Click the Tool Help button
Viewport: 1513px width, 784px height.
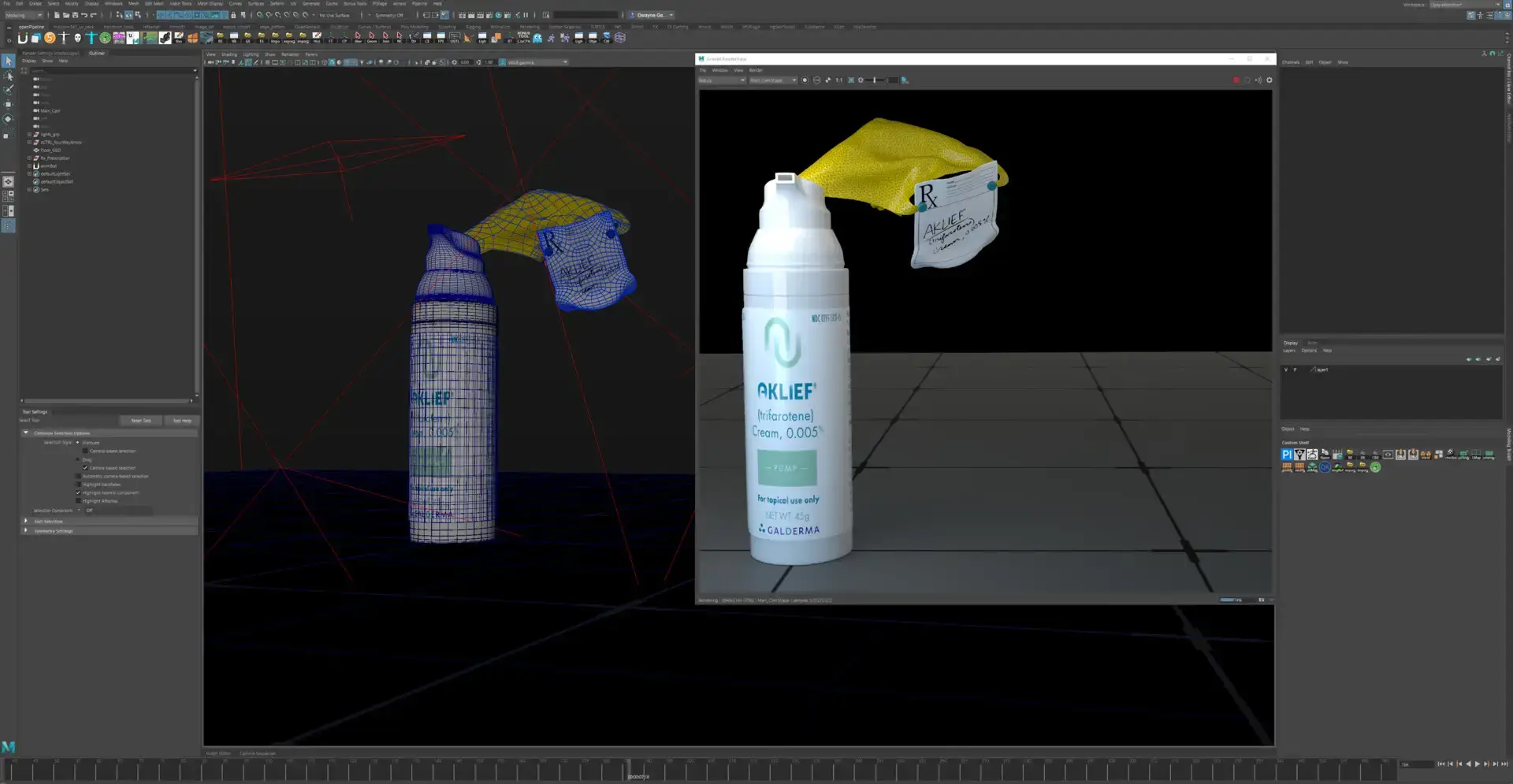tap(182, 420)
